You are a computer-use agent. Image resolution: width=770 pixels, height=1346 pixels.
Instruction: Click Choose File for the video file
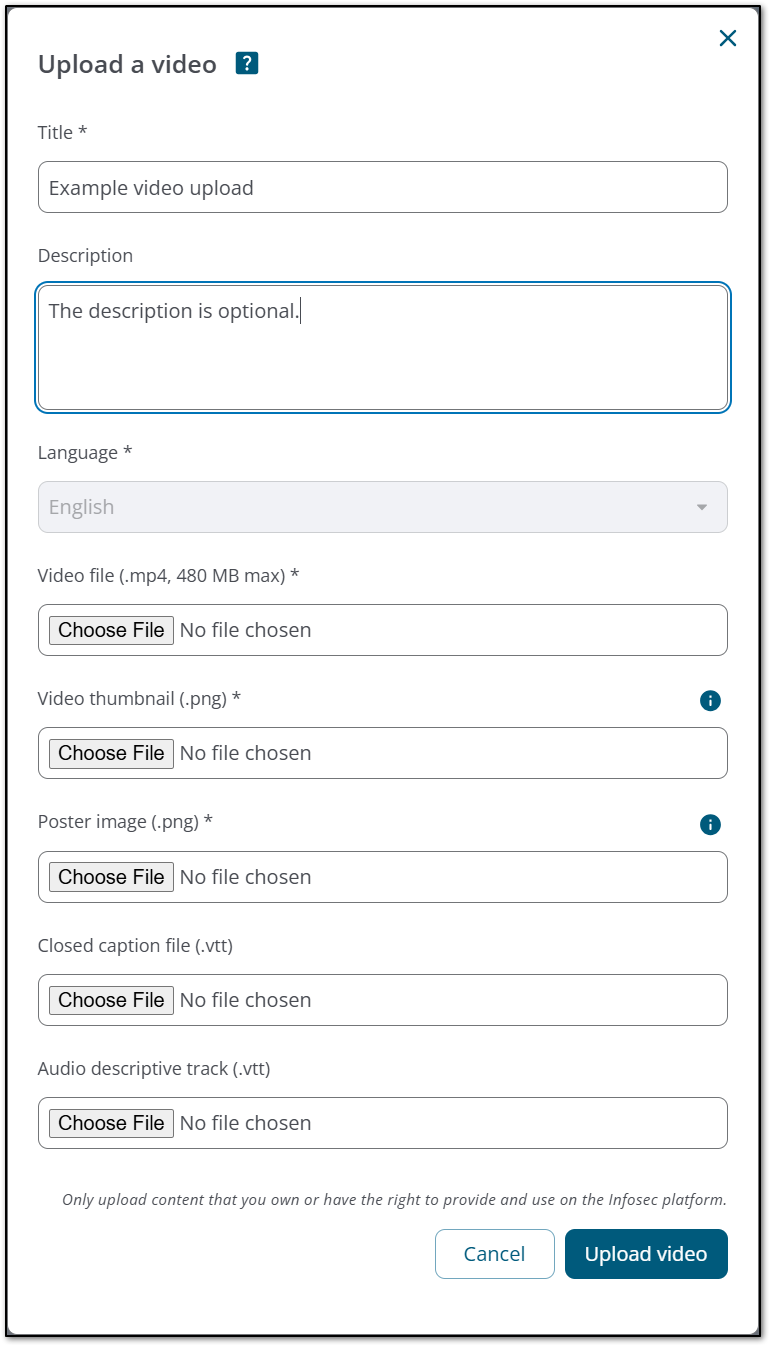[111, 630]
